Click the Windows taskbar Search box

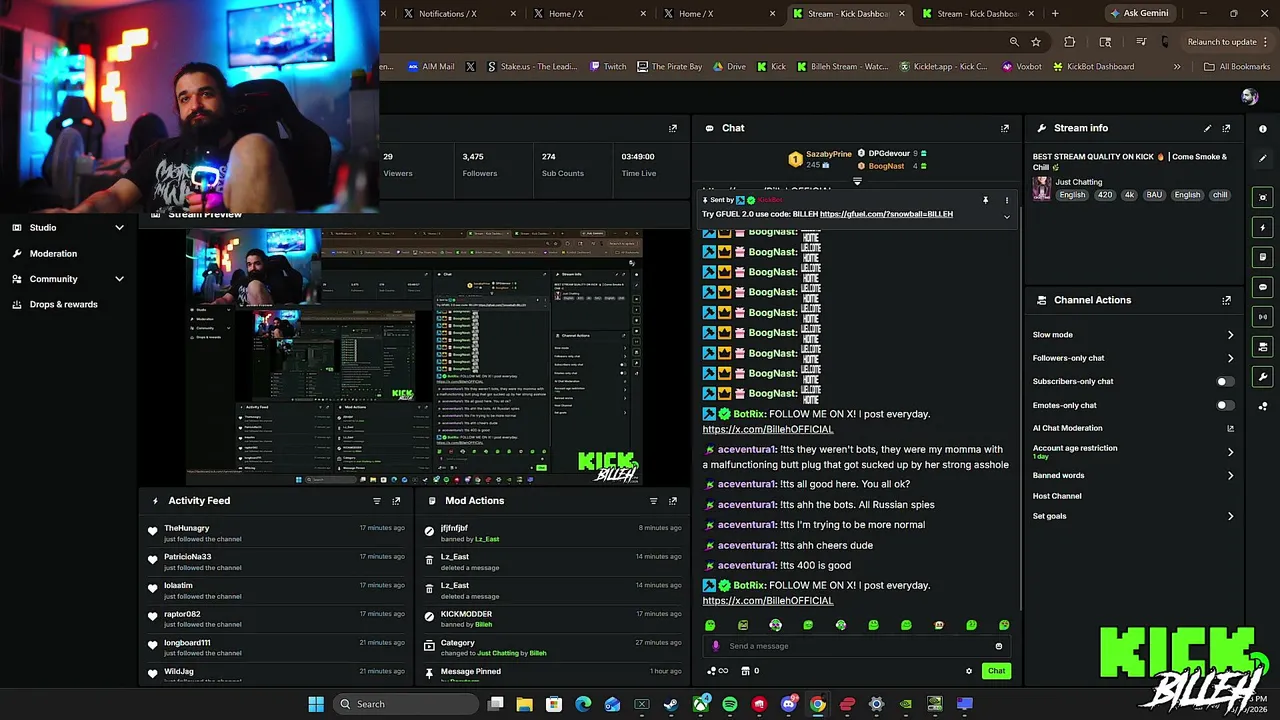tap(405, 704)
